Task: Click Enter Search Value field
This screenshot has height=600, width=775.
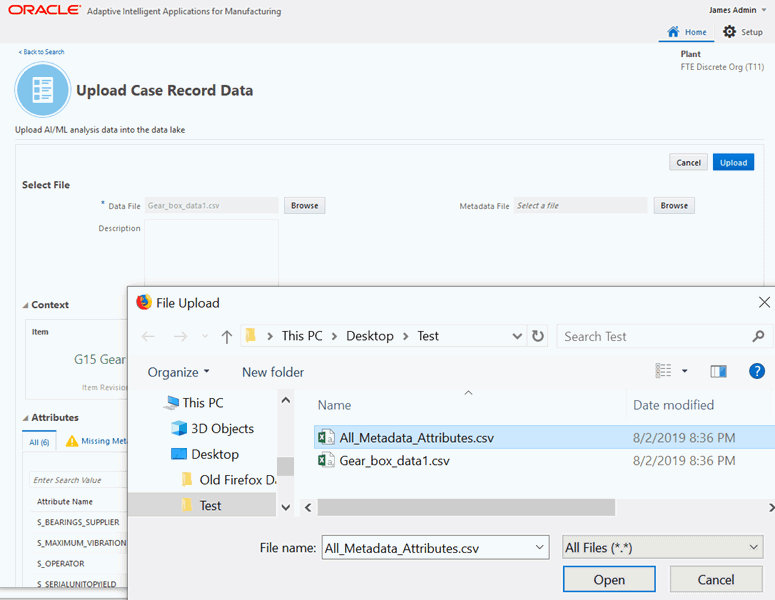Action: pyautogui.click(x=78, y=480)
